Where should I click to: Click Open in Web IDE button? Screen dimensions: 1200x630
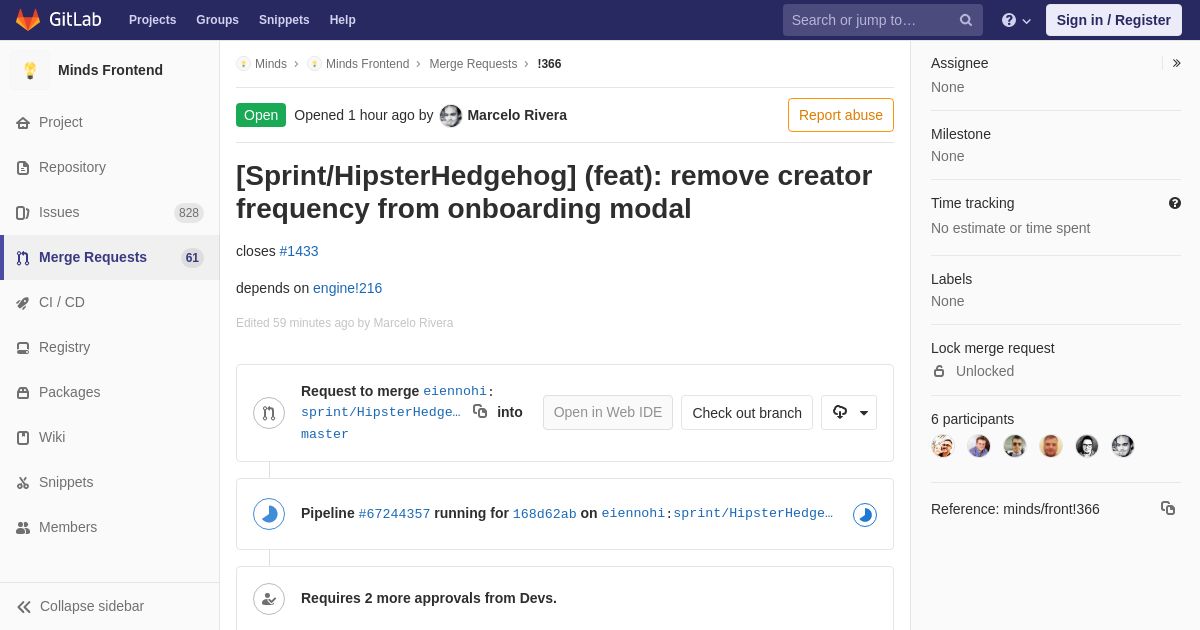(x=608, y=412)
